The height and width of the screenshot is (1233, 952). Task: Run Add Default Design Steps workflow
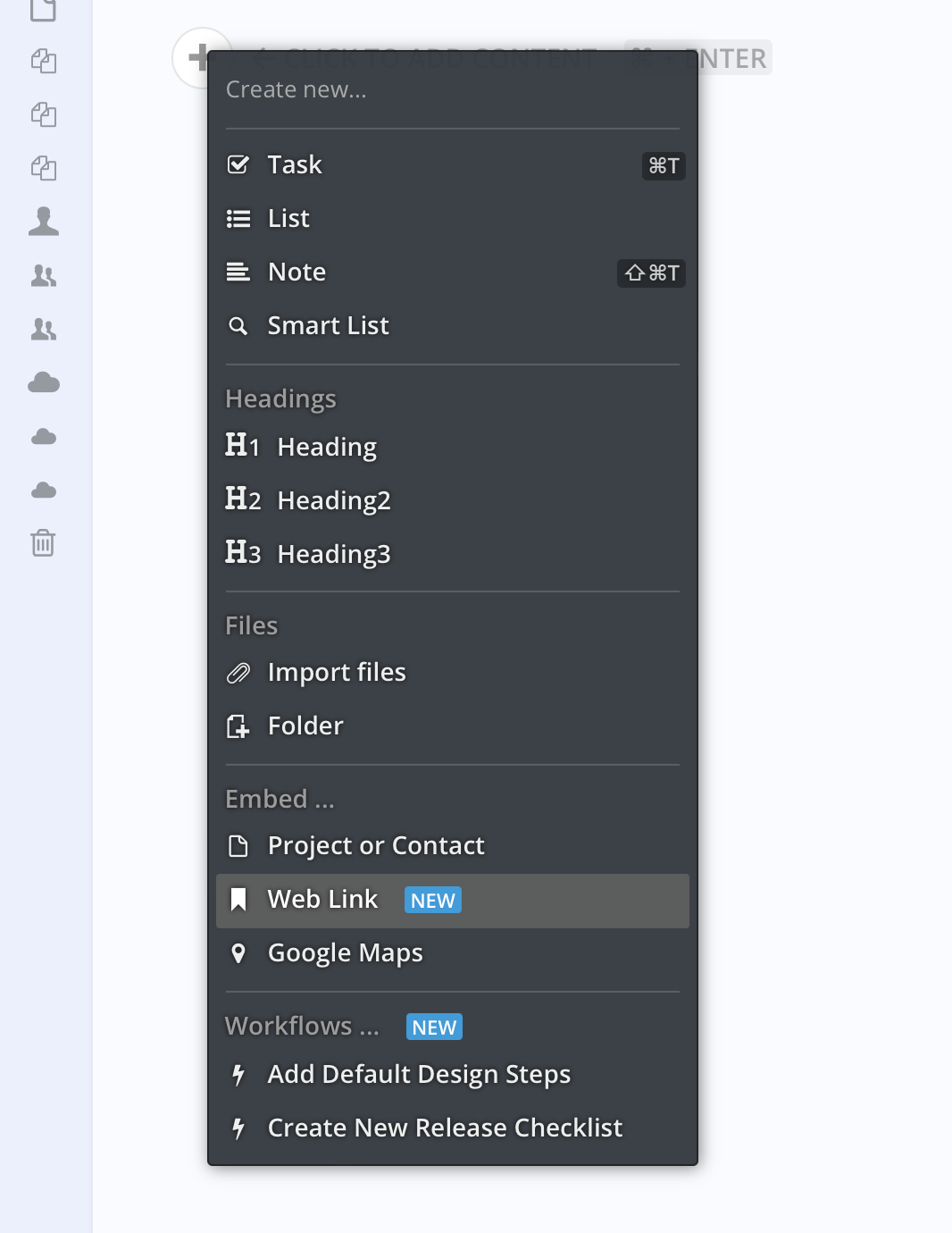point(452,1075)
